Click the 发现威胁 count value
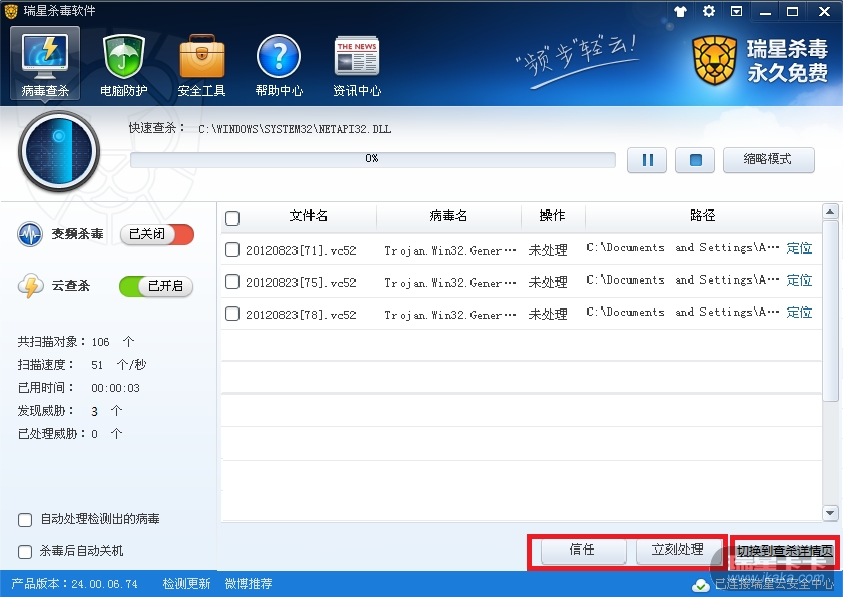 coord(95,412)
